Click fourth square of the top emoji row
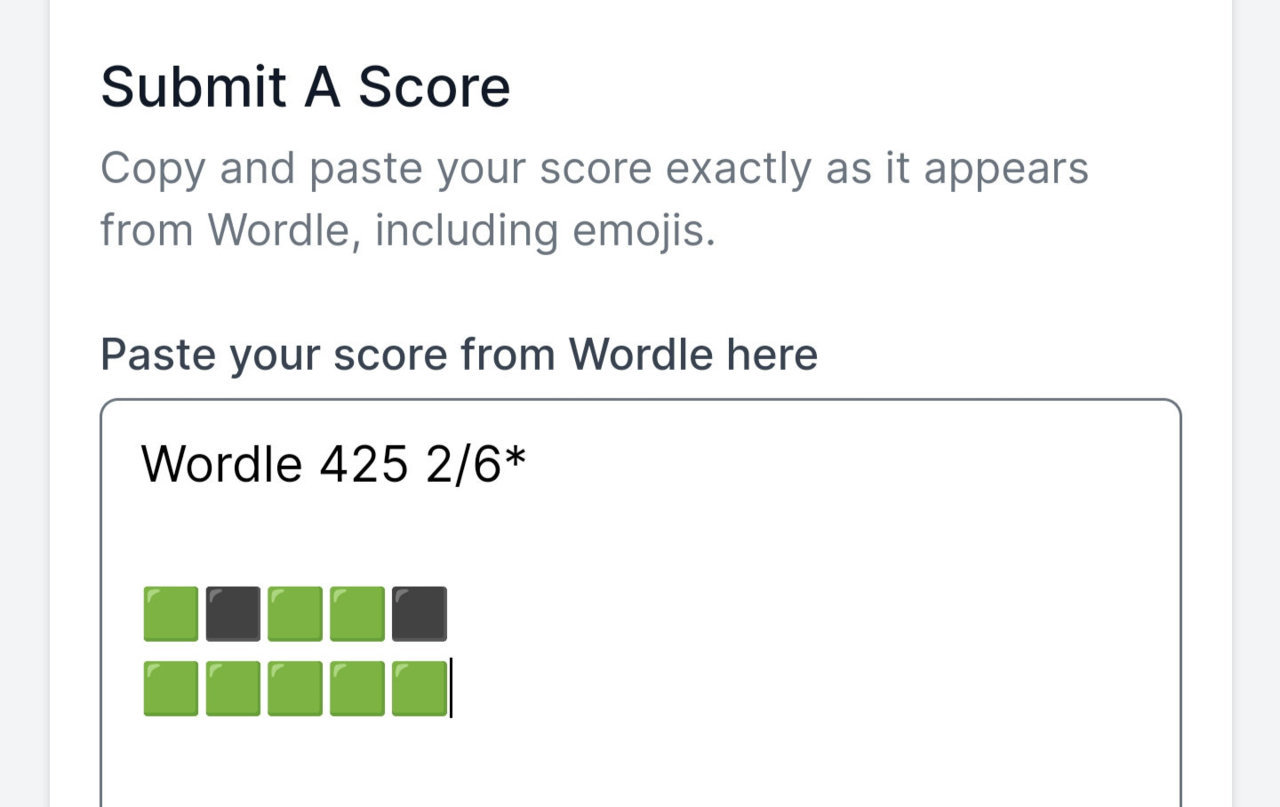The image size is (1280, 807). pyautogui.click(x=357, y=614)
